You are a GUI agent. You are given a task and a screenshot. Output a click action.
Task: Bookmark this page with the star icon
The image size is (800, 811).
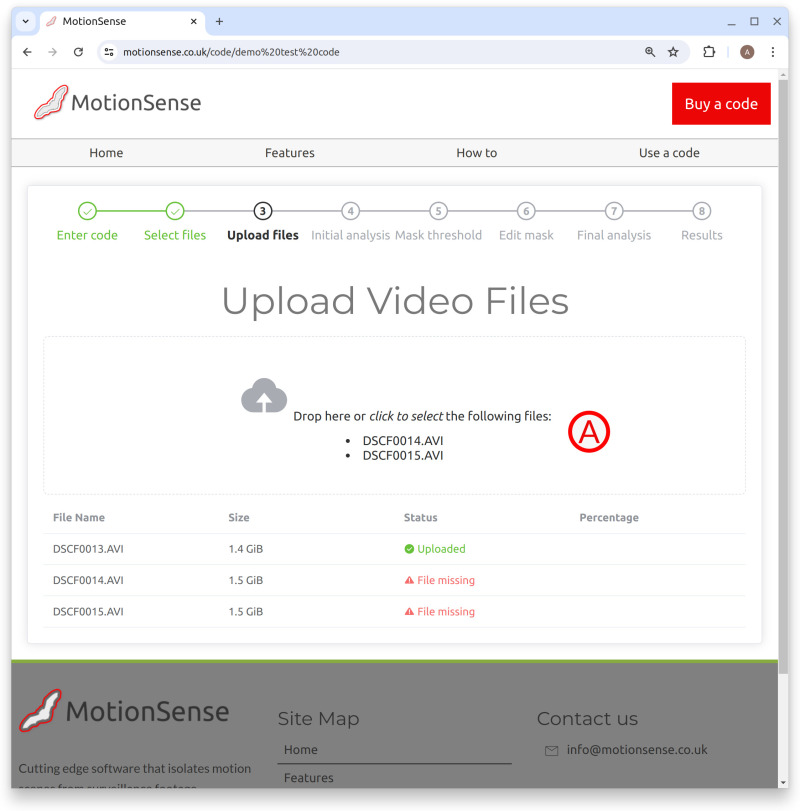coord(673,52)
